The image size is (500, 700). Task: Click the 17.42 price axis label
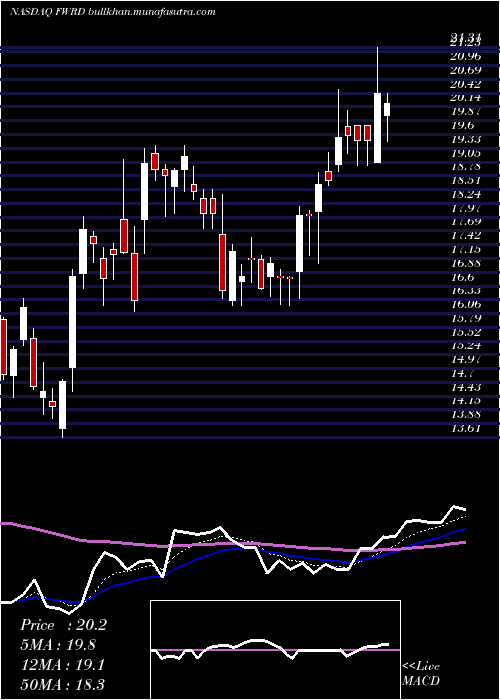466,236
